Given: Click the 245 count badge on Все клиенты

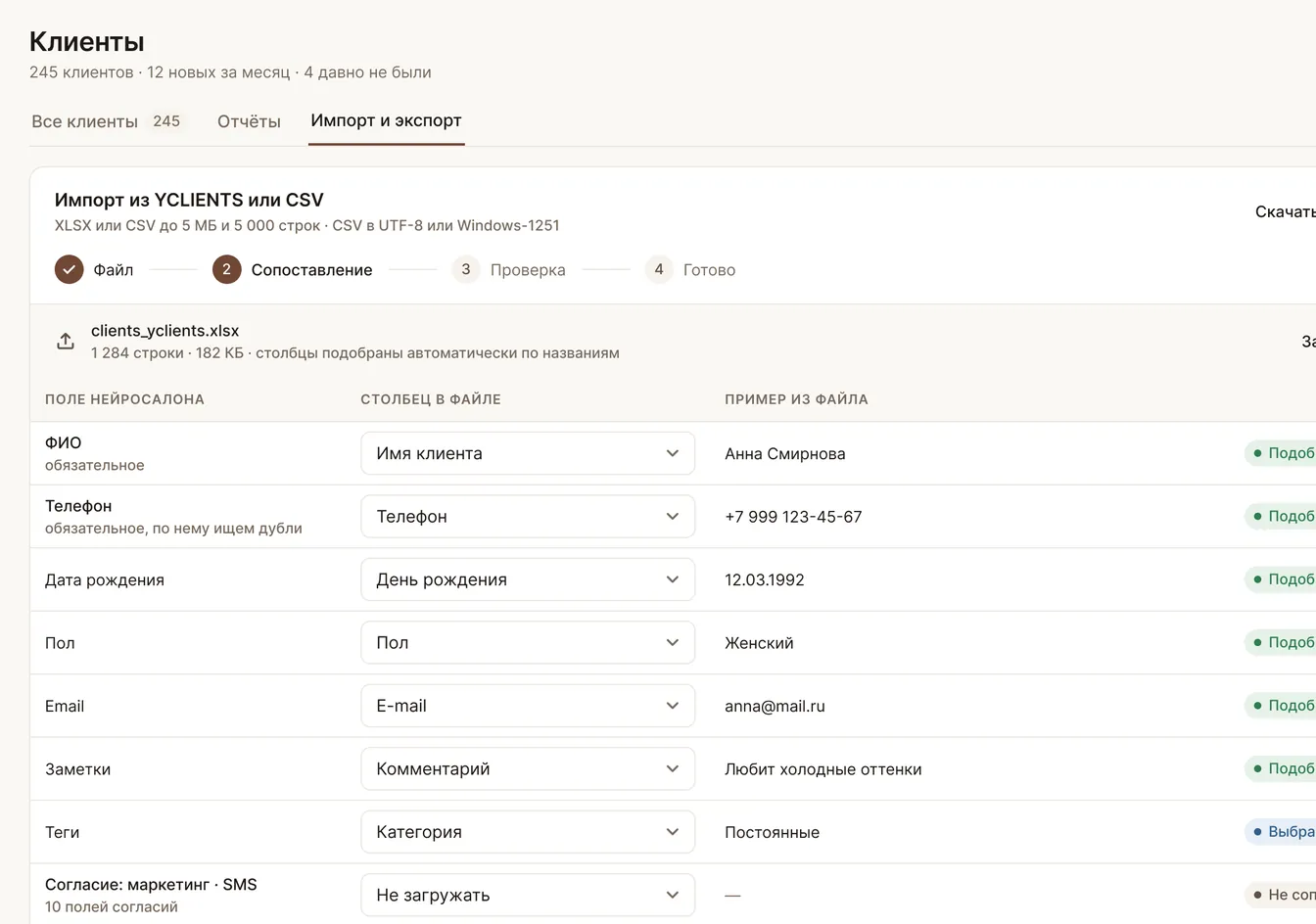Looking at the screenshot, I should click(166, 121).
